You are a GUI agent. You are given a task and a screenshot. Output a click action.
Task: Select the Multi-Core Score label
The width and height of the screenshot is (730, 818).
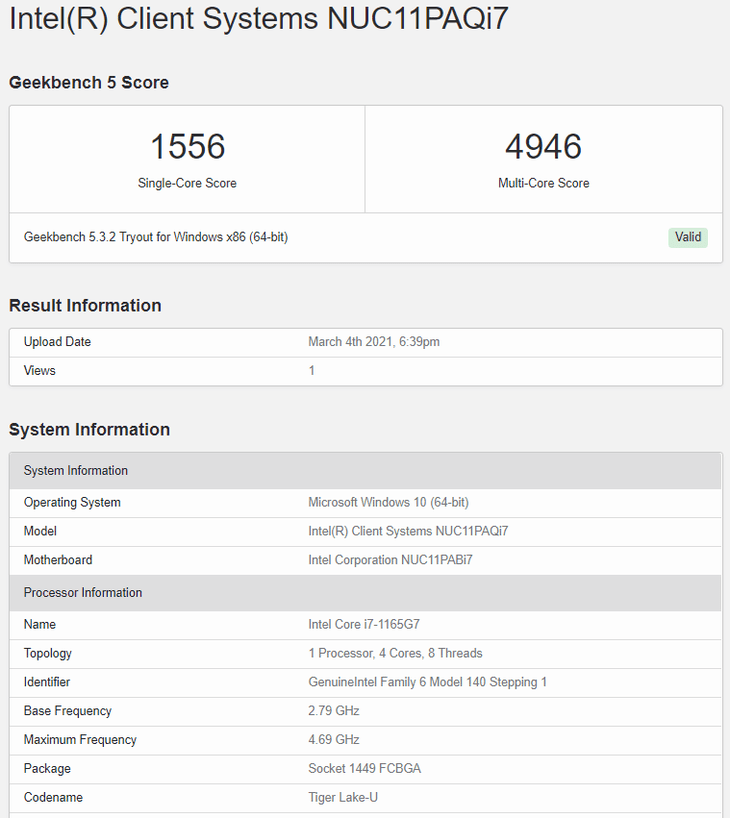(543, 183)
